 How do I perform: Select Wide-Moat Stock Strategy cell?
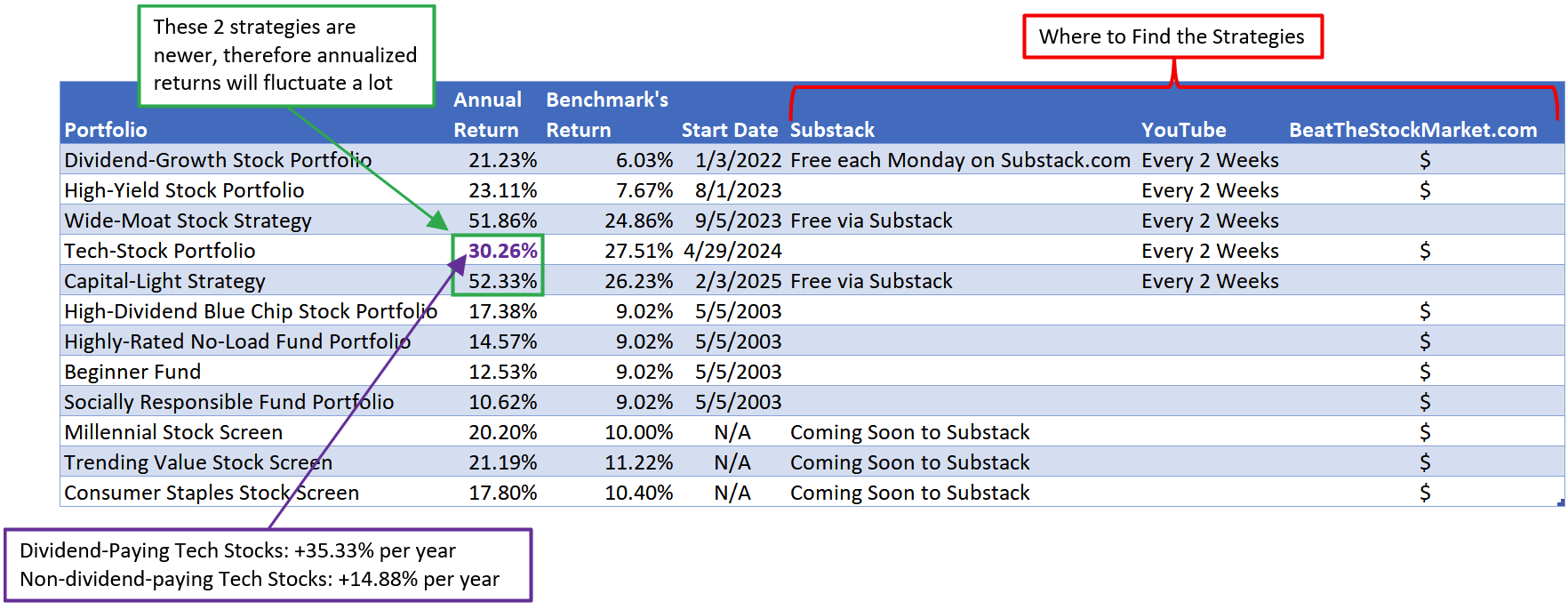pos(188,221)
